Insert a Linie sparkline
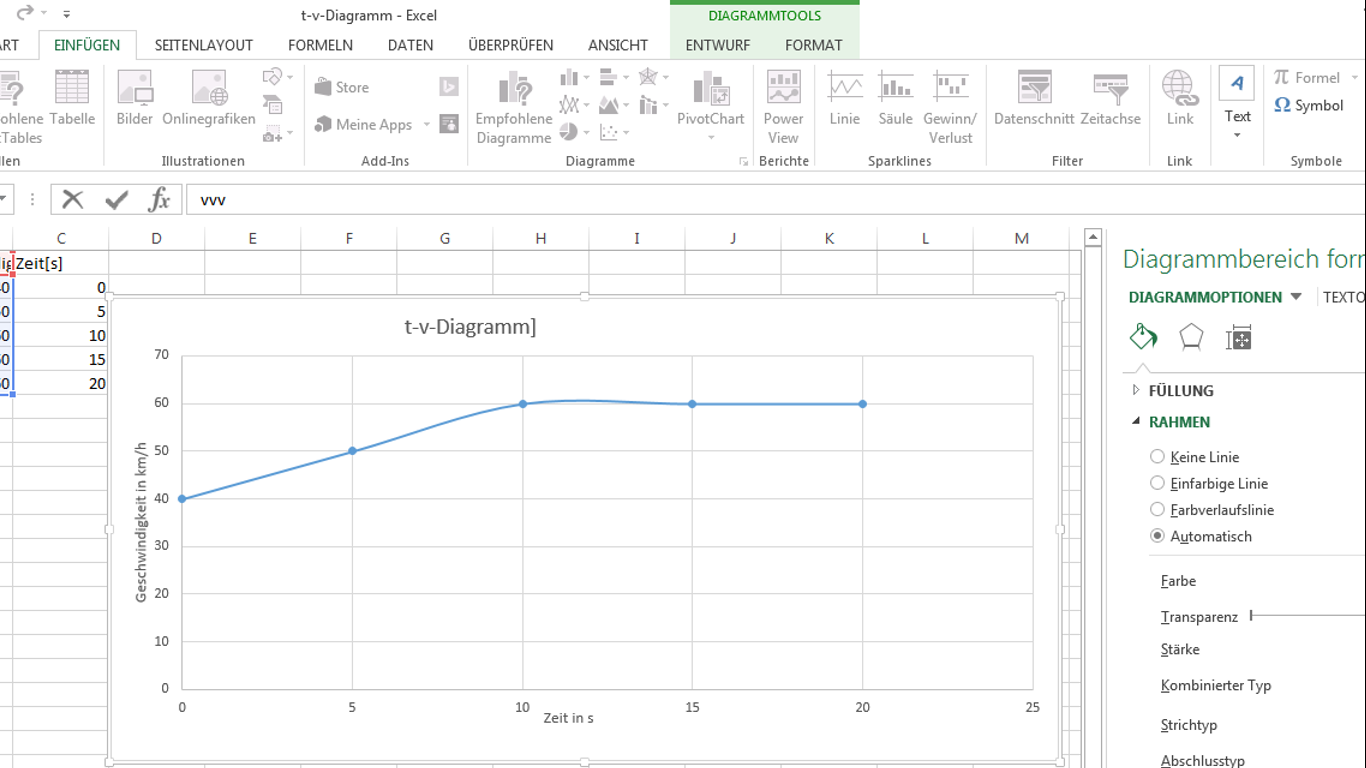This screenshot has width=1366, height=768. click(845, 98)
